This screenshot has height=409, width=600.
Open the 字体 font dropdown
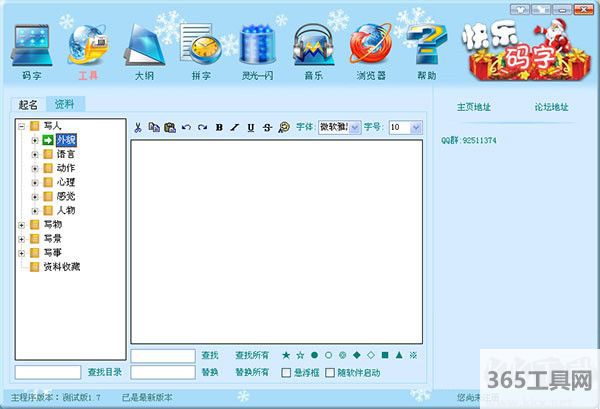[339, 127]
